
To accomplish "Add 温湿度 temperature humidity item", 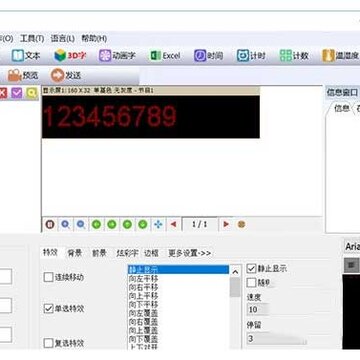I will [341, 56].
